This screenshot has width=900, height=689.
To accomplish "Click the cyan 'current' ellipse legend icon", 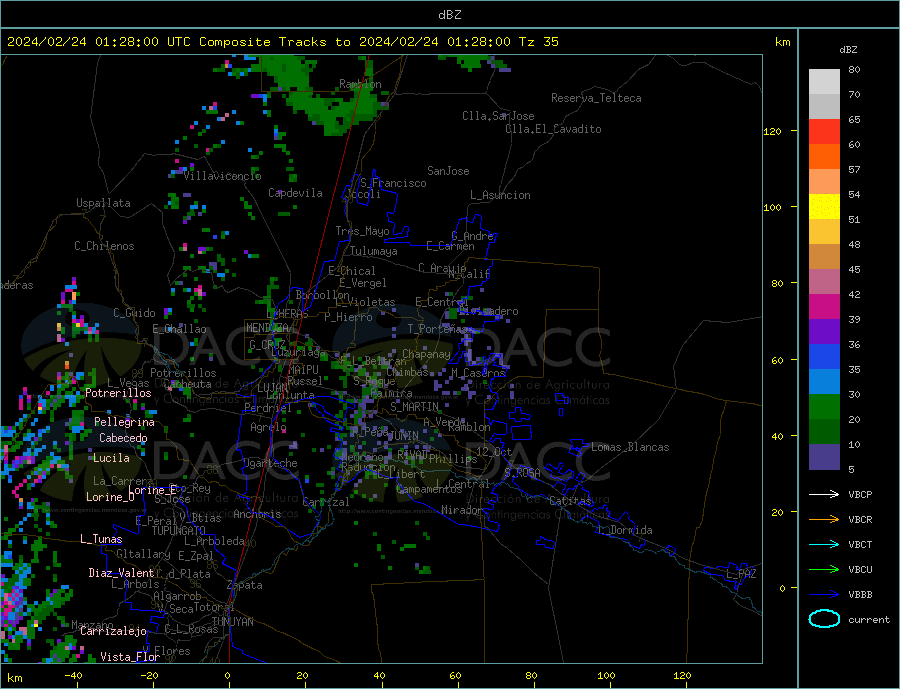I will click(824, 619).
